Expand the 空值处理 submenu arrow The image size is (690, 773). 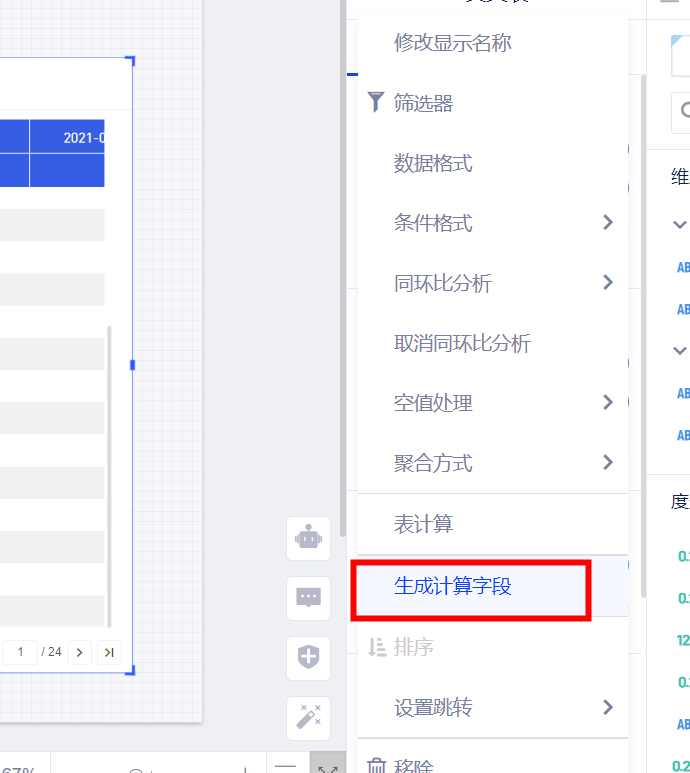tap(608, 402)
